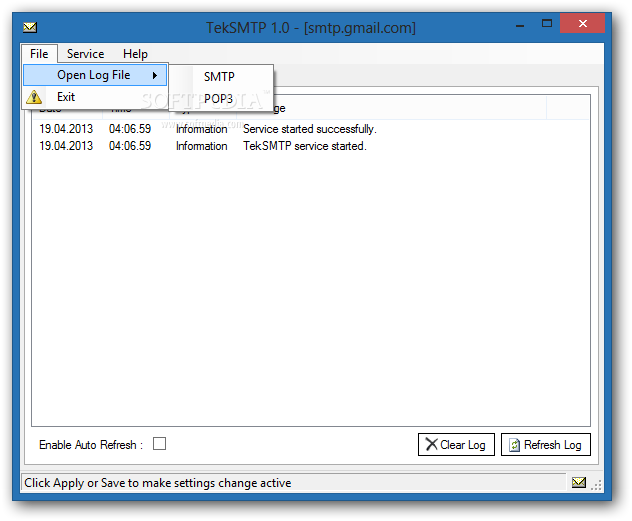Click the Clear Log button

(456, 444)
